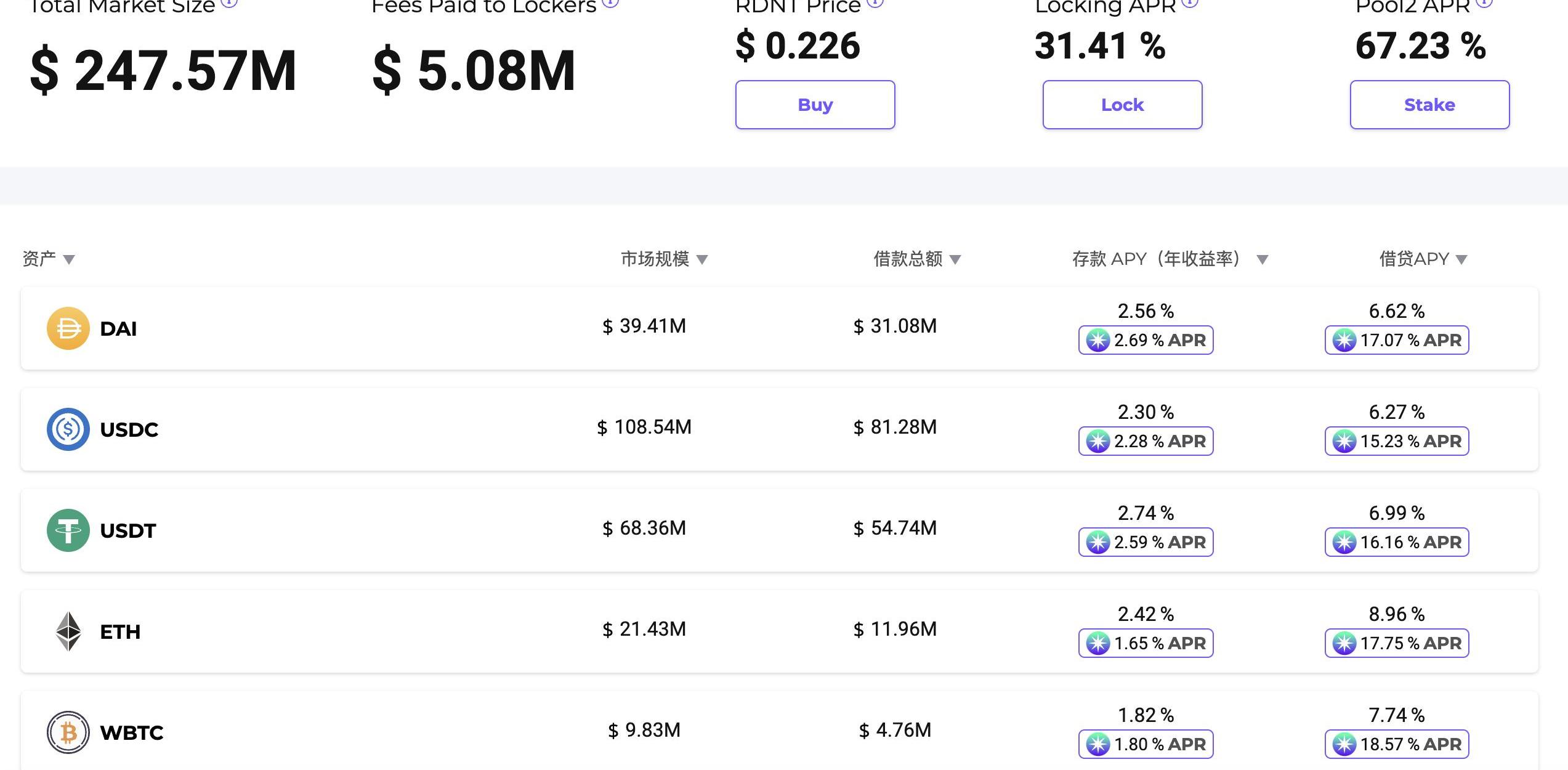
Task: Click the USDT Tether icon
Action: click(68, 530)
